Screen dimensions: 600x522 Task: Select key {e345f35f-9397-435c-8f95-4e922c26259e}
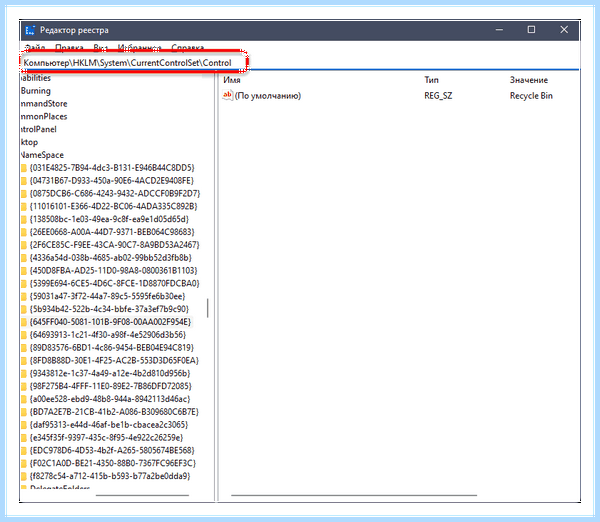(106, 437)
